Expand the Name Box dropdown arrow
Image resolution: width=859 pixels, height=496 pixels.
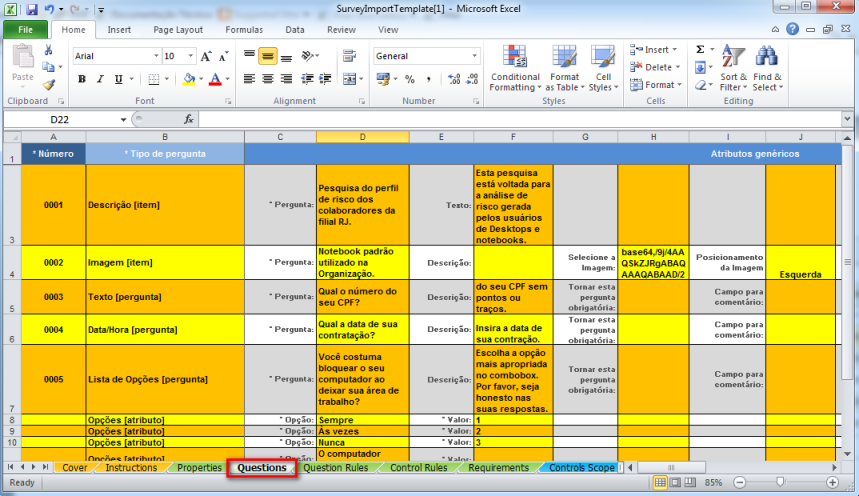pos(123,119)
